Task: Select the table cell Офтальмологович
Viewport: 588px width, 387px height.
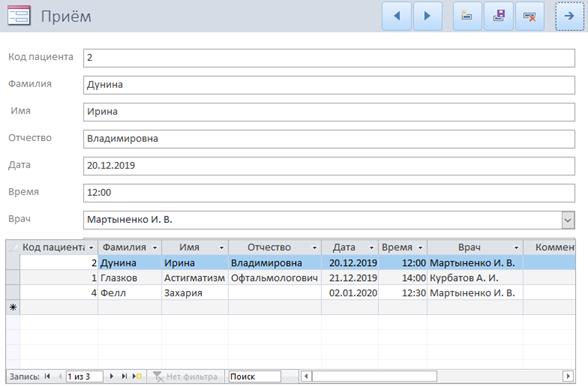Action: point(275,278)
